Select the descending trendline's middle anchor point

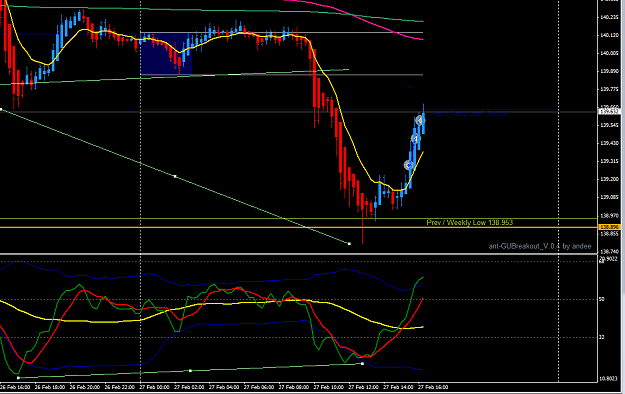(175, 176)
